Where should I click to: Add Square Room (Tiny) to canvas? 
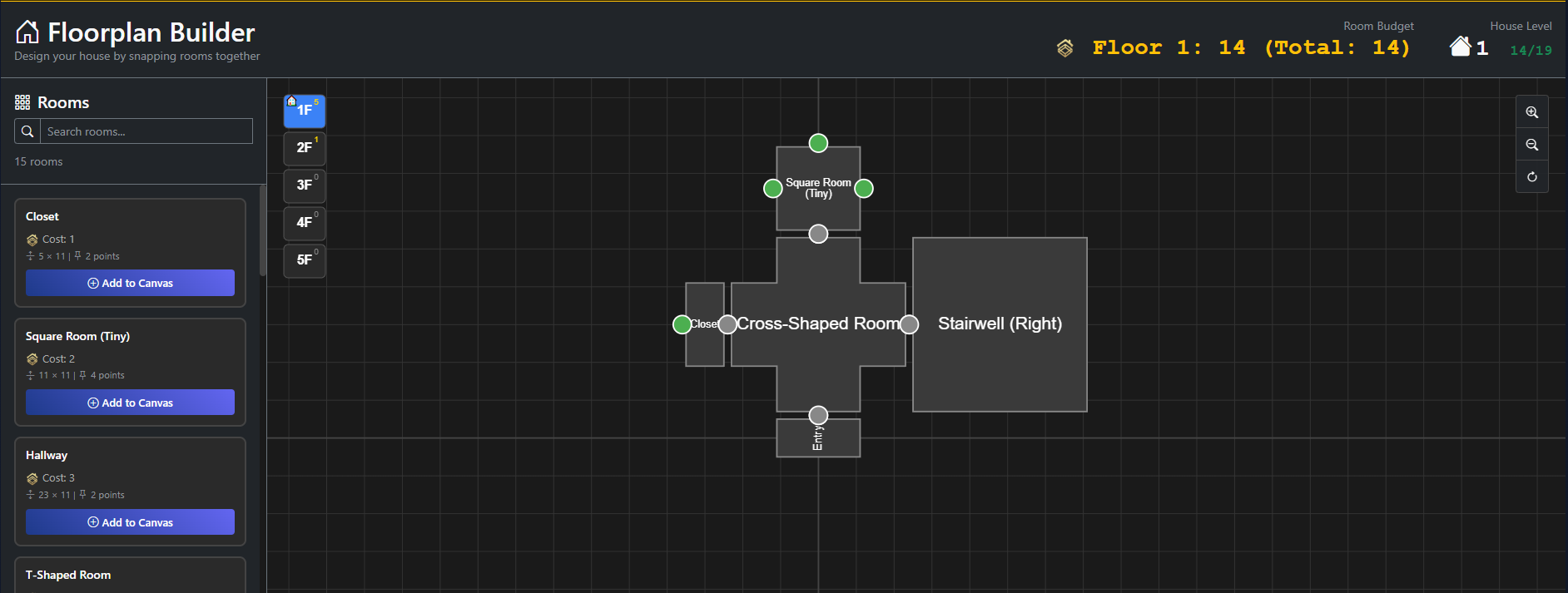click(x=130, y=403)
